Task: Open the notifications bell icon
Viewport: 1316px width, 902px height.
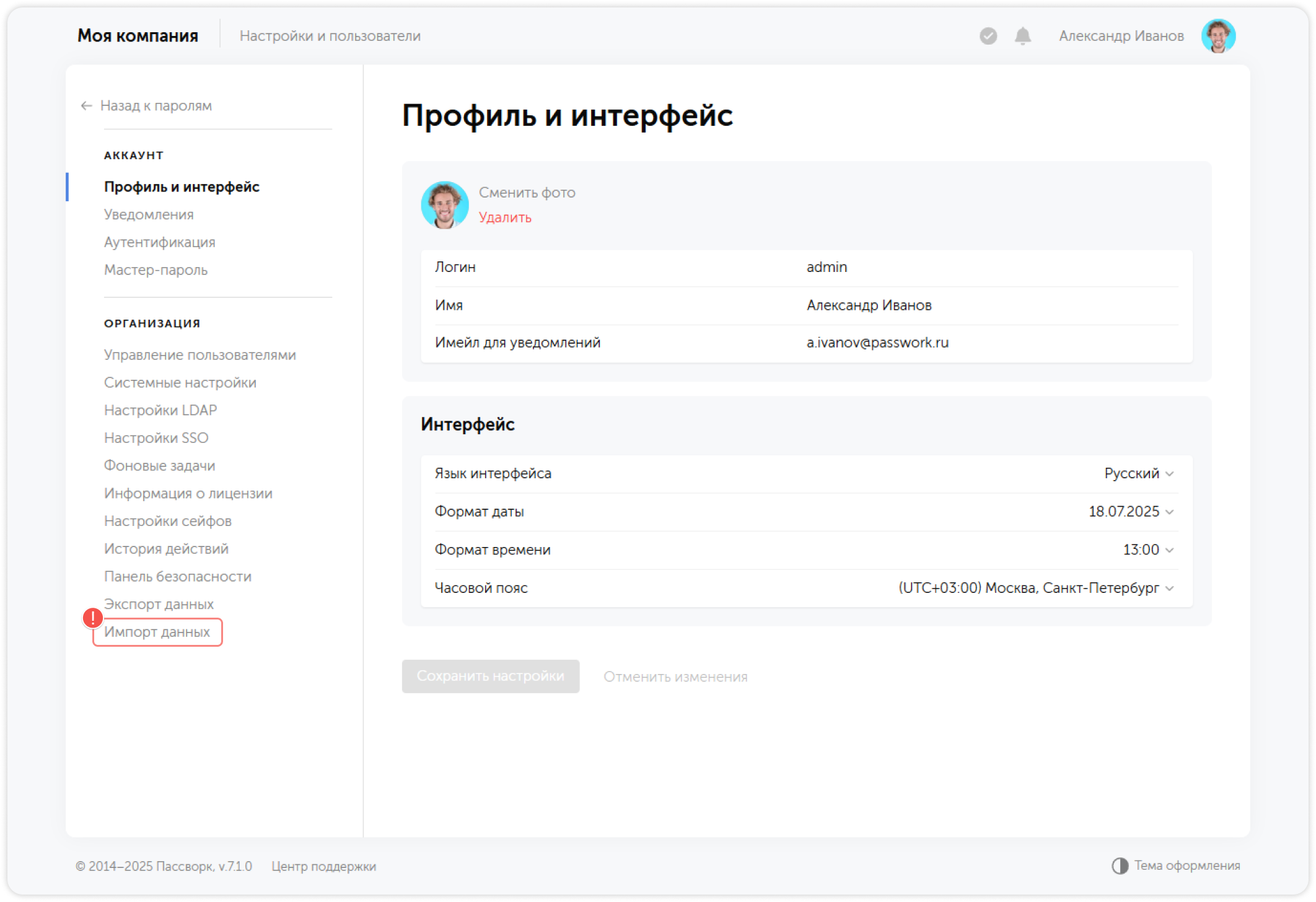Action: click(1022, 36)
